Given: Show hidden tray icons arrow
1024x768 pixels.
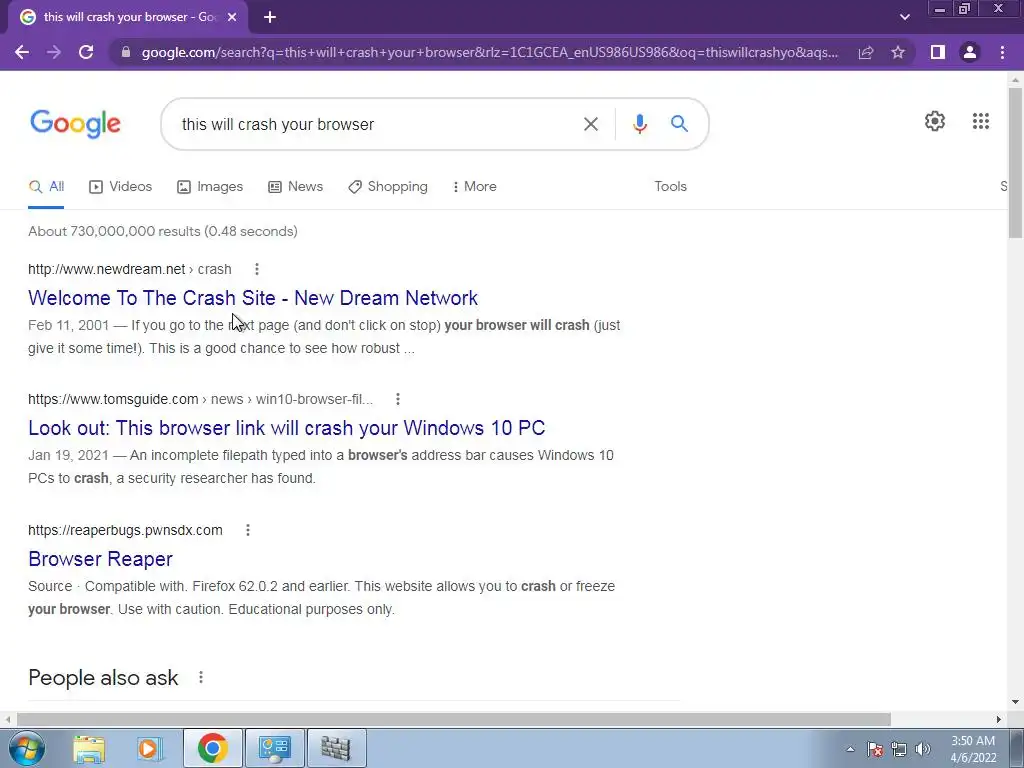Looking at the screenshot, I should 850,749.
